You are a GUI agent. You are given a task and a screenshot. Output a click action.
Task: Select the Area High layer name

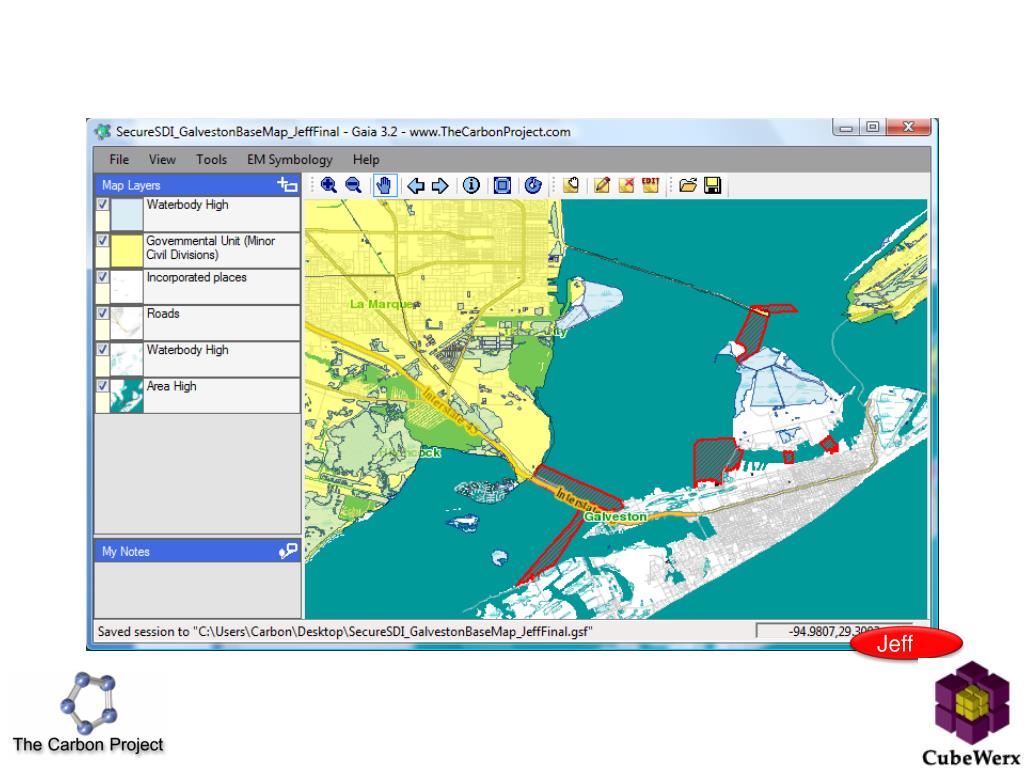point(171,386)
